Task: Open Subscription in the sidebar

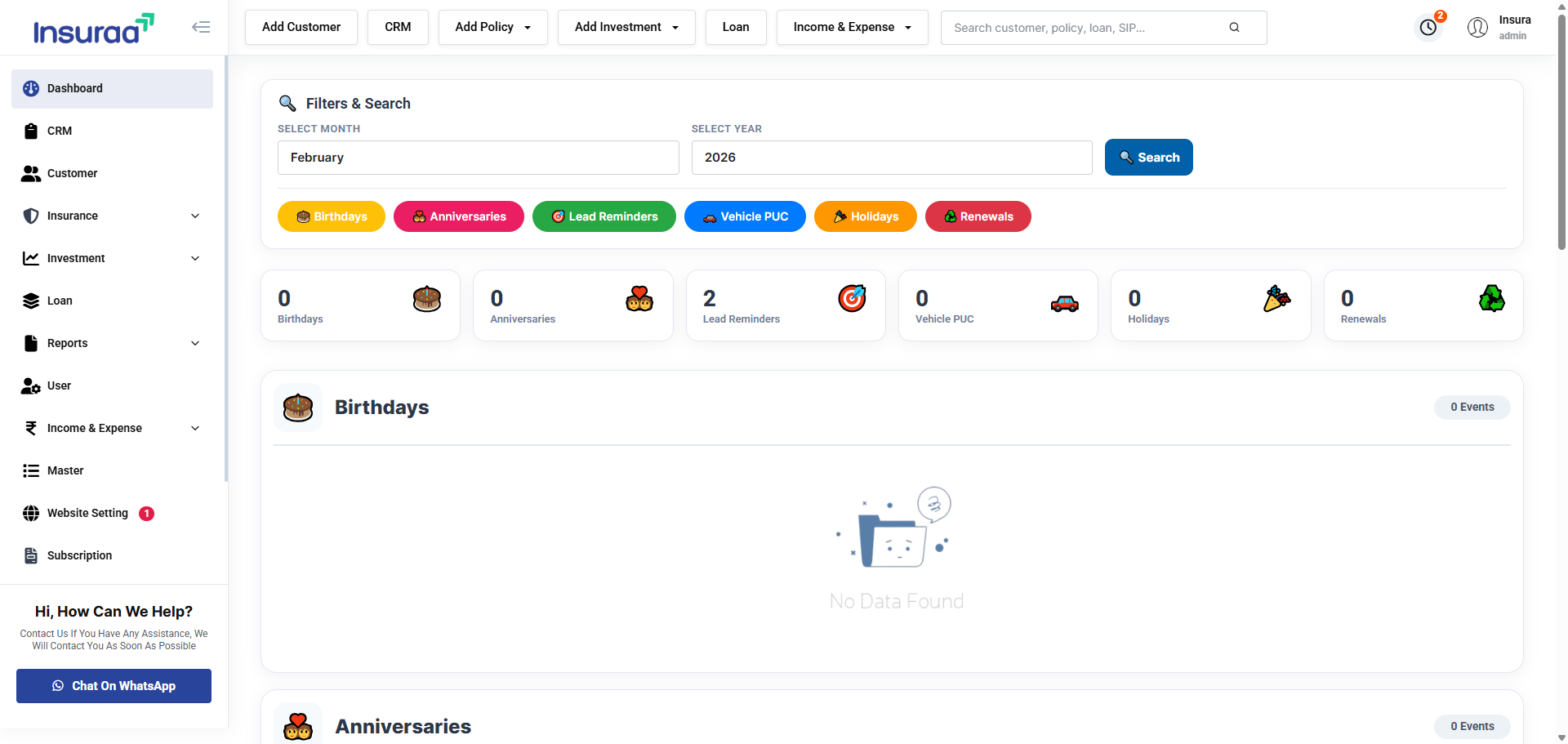Action: [x=112, y=555]
